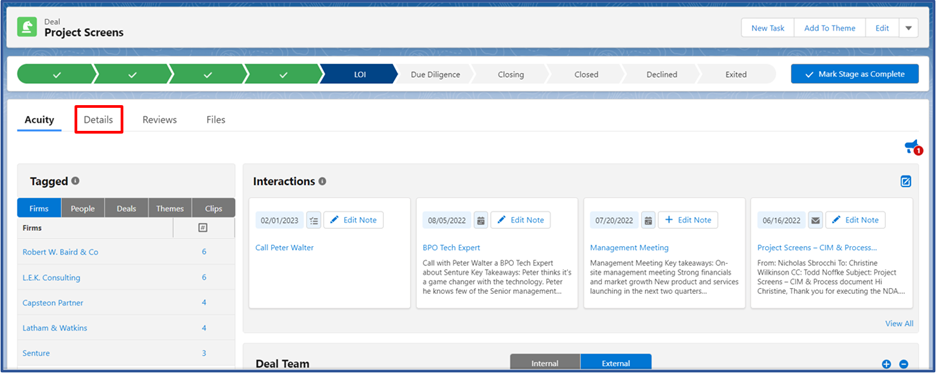Open the BPO Tech Expert interaction
936x373 pixels.
[x=451, y=247]
